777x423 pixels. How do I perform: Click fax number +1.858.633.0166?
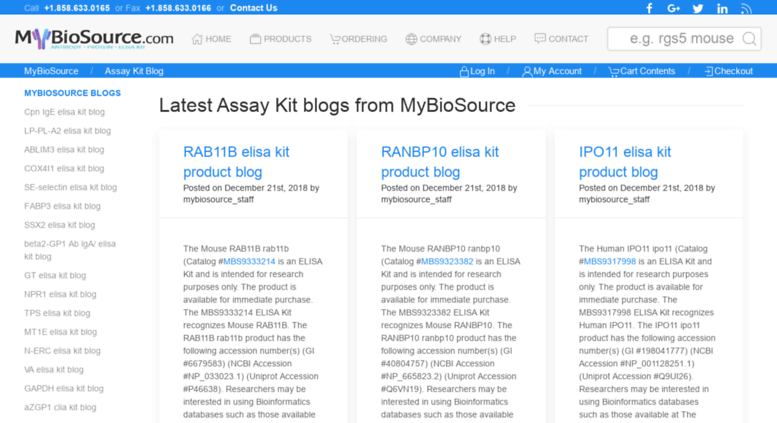[x=178, y=8]
